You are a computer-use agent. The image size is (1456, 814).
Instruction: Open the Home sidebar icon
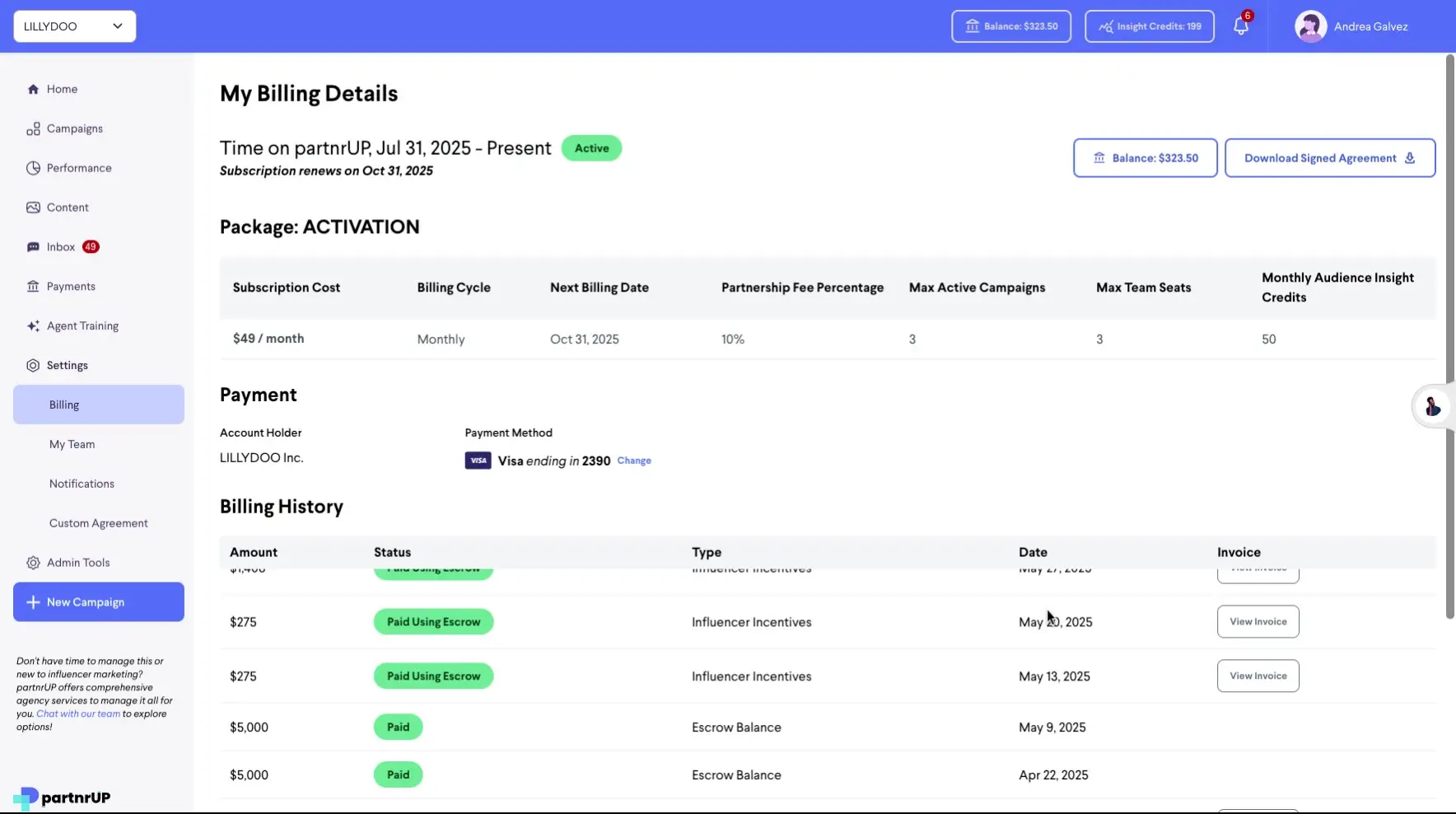[33, 88]
